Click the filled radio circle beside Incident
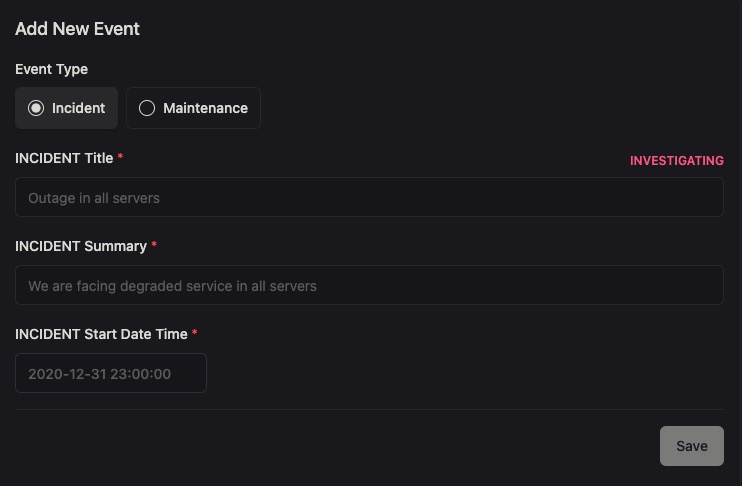Viewport: 742px width, 486px height. click(x=36, y=108)
